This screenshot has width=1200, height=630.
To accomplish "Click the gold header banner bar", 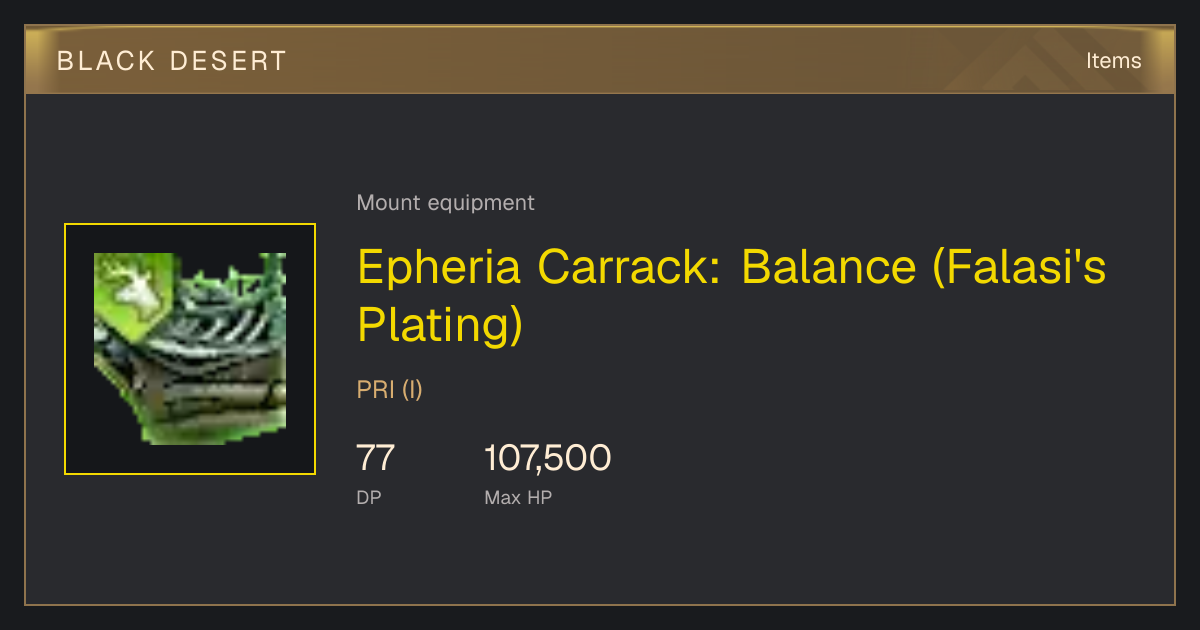I will (600, 60).
